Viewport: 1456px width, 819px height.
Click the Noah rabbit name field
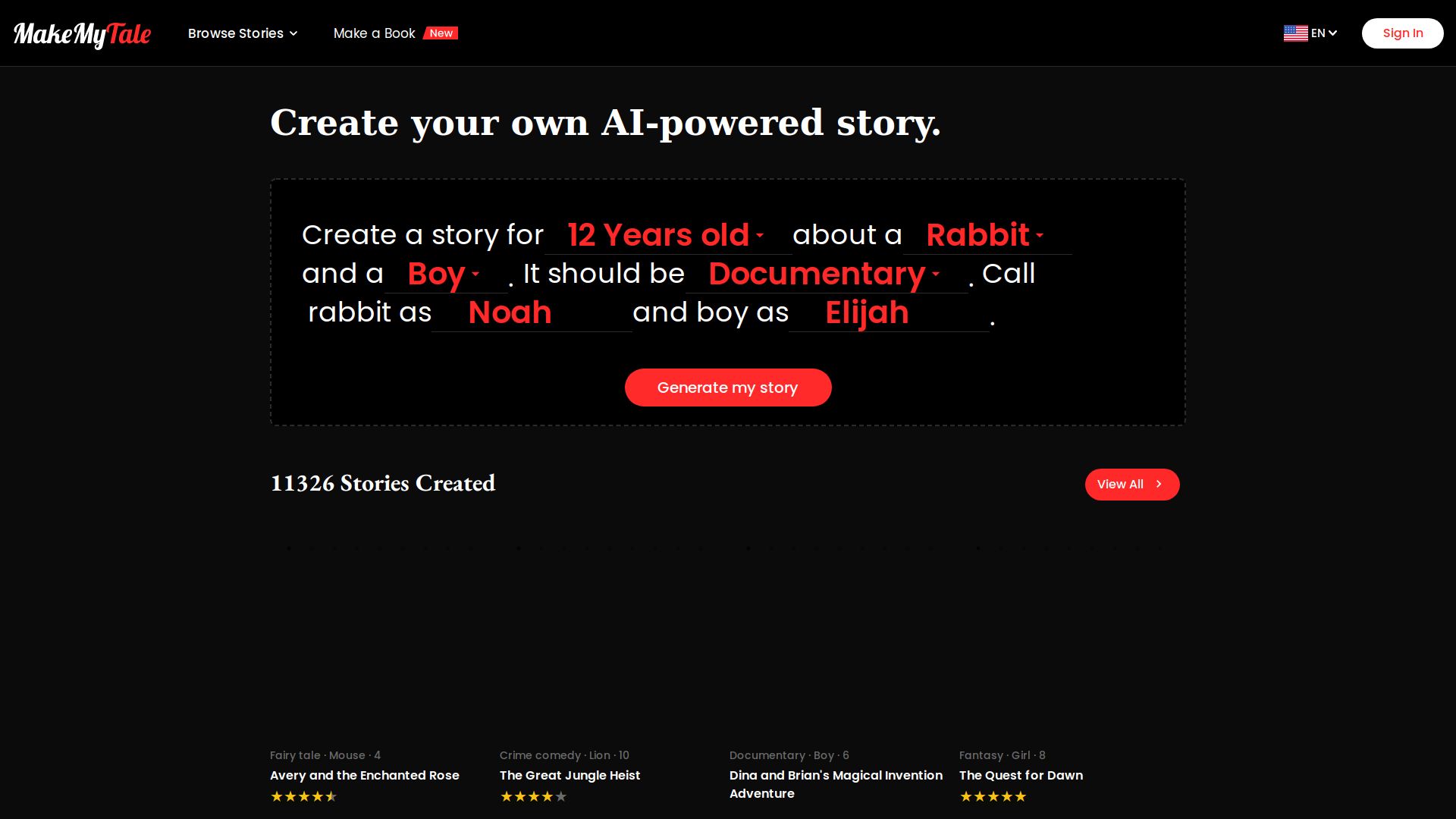click(531, 312)
